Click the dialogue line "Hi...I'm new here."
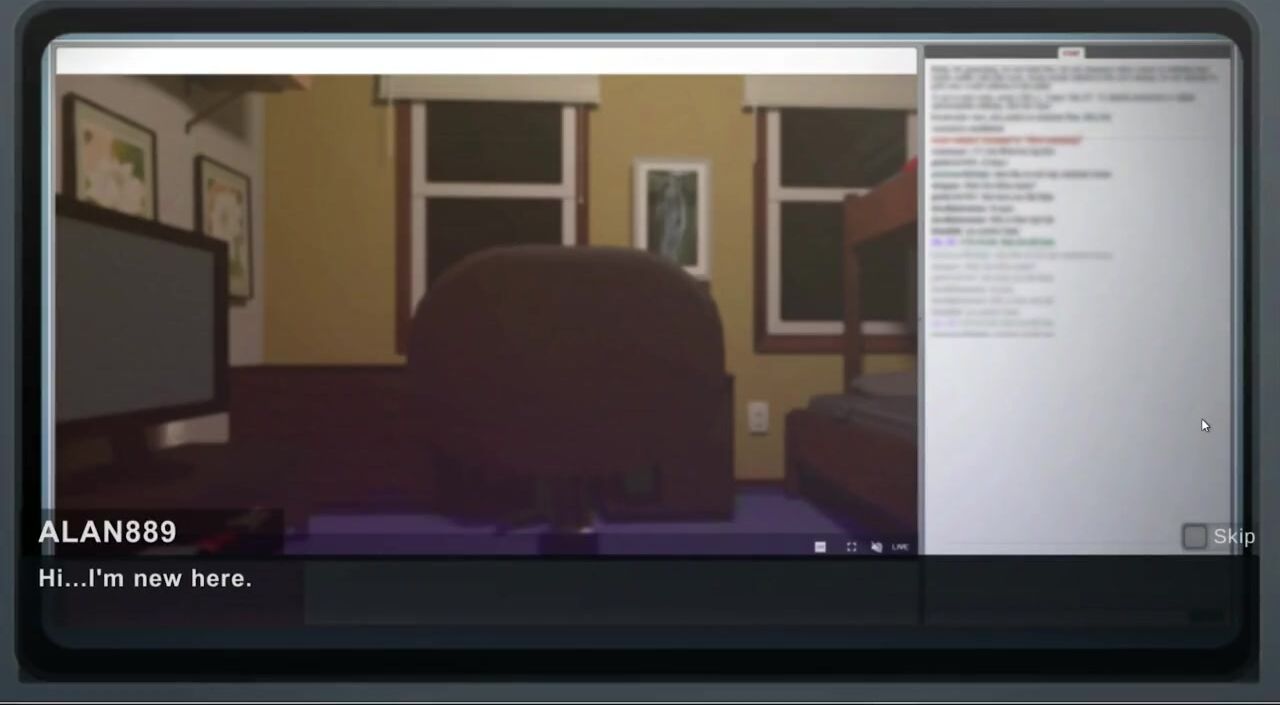The height and width of the screenshot is (705, 1280). (145, 578)
